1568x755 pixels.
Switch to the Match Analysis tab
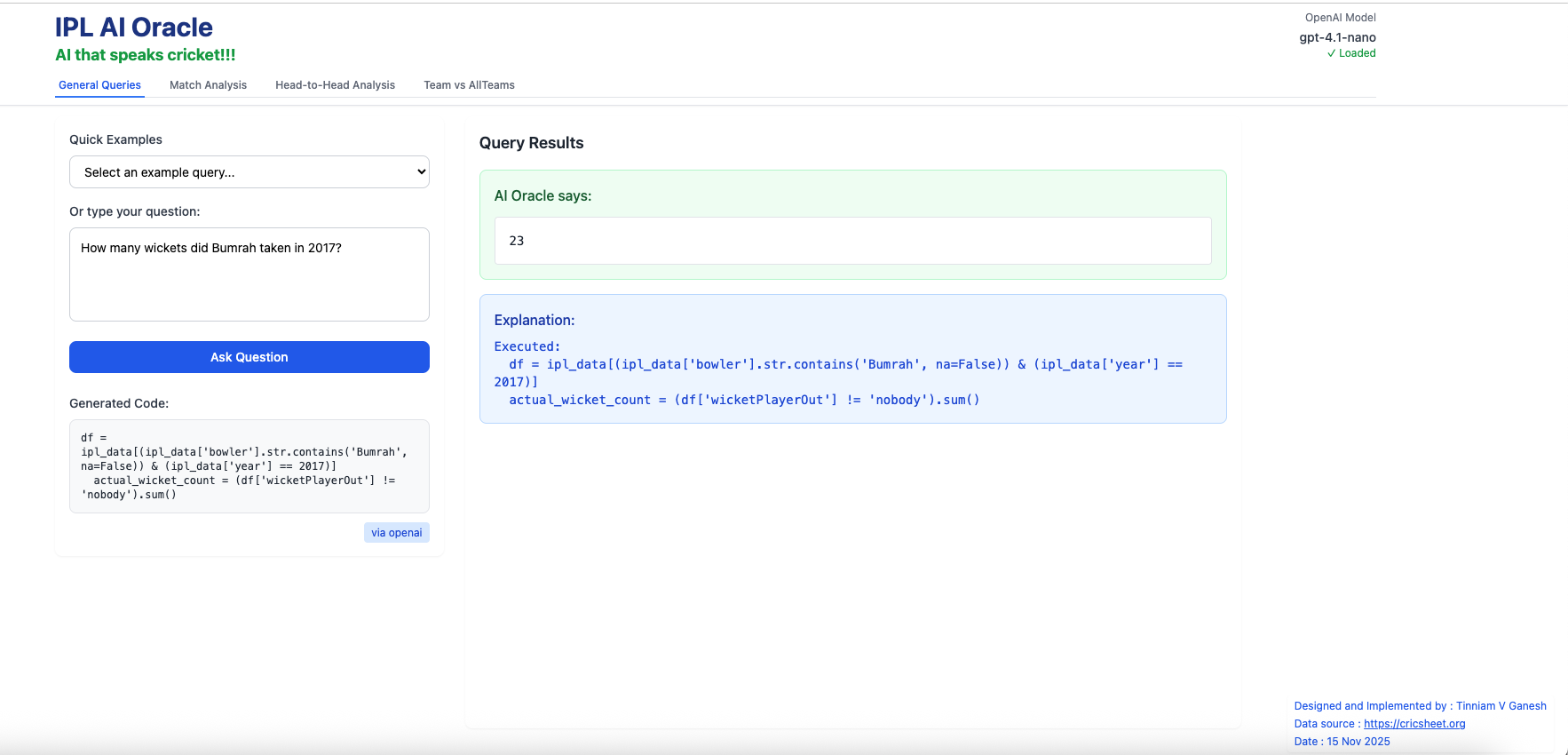coord(208,85)
